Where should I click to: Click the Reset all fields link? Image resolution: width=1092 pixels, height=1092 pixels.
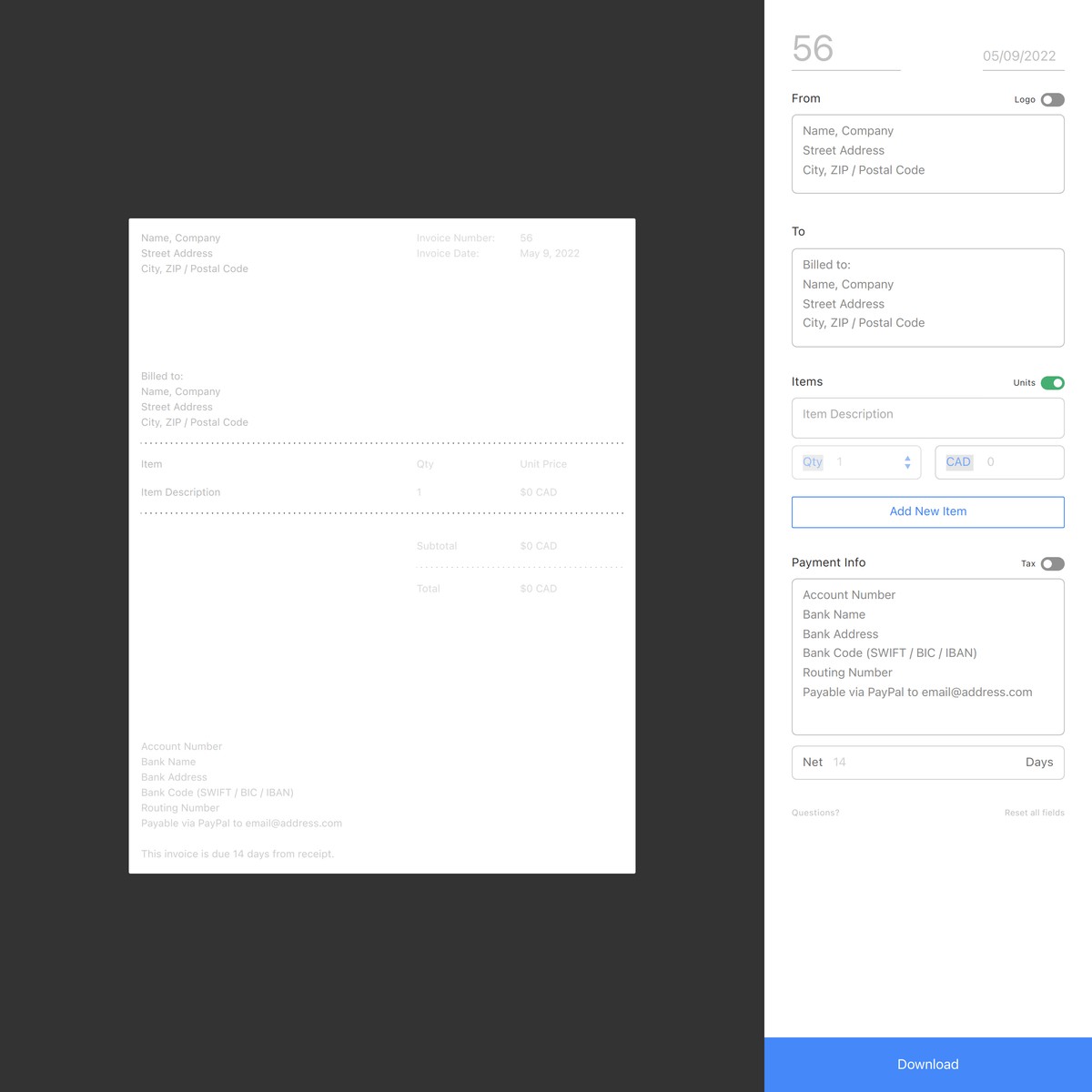1034,812
